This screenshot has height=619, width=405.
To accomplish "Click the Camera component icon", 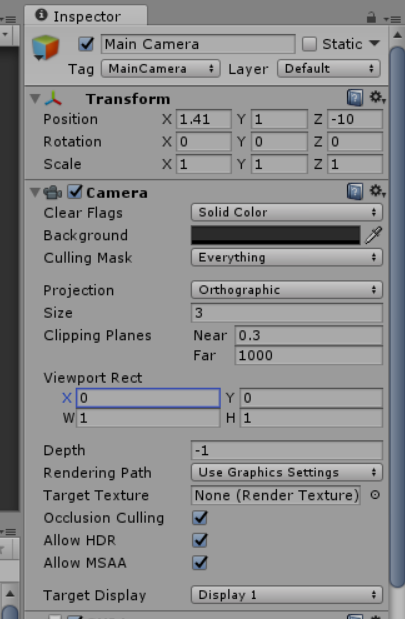I will pyautogui.click(x=52, y=193).
